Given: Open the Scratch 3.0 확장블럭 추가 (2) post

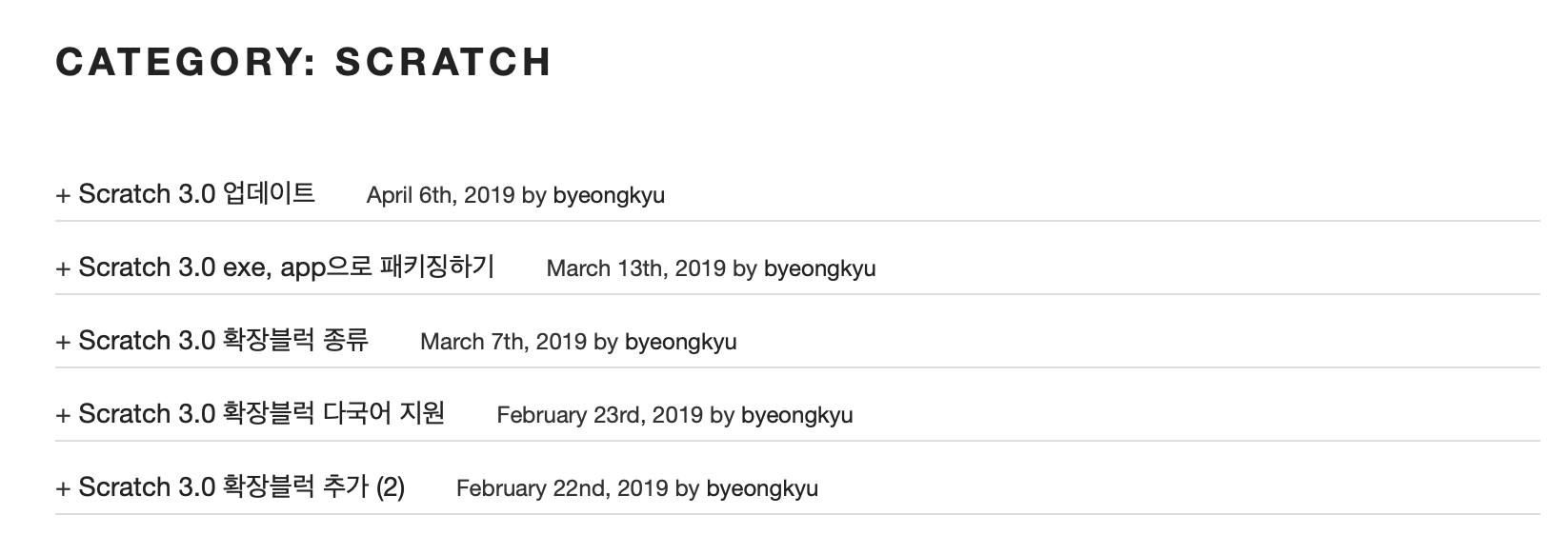Looking at the screenshot, I should click(x=241, y=487).
